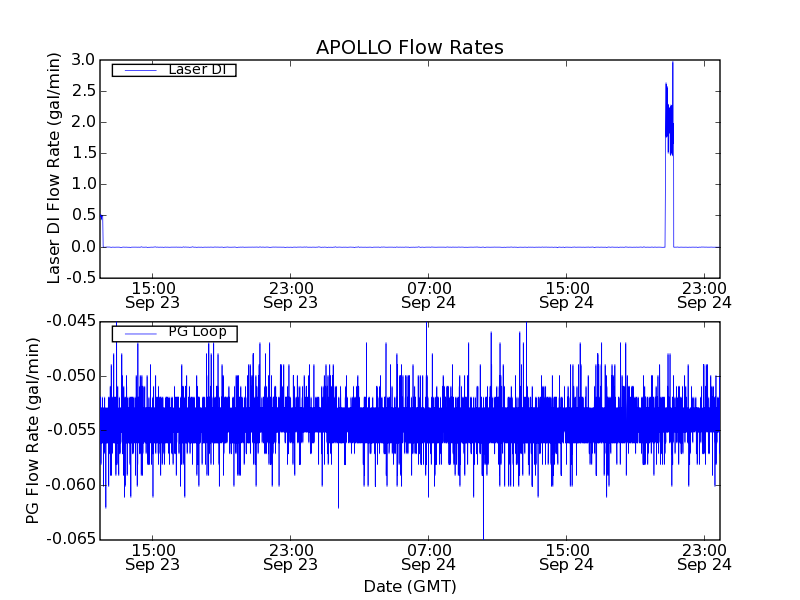This screenshot has height=600, width=800.
Task: Click the Date (GMT) axis label
Action: [x=410, y=586]
